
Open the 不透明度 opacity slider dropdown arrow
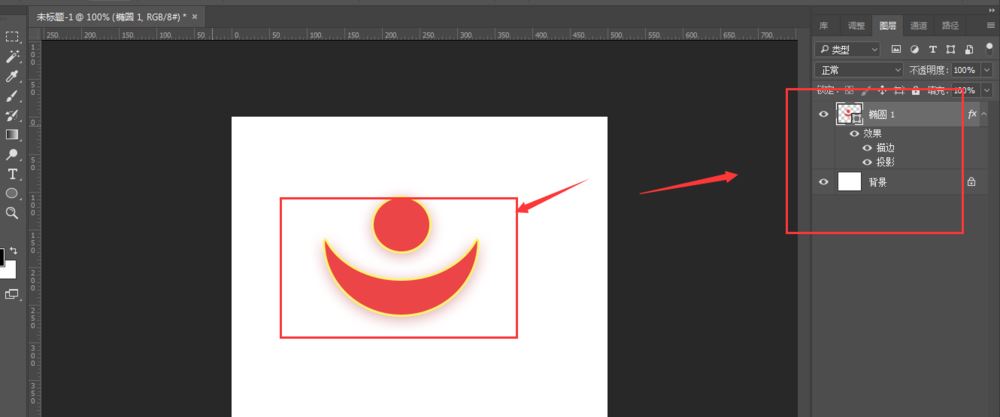point(988,70)
